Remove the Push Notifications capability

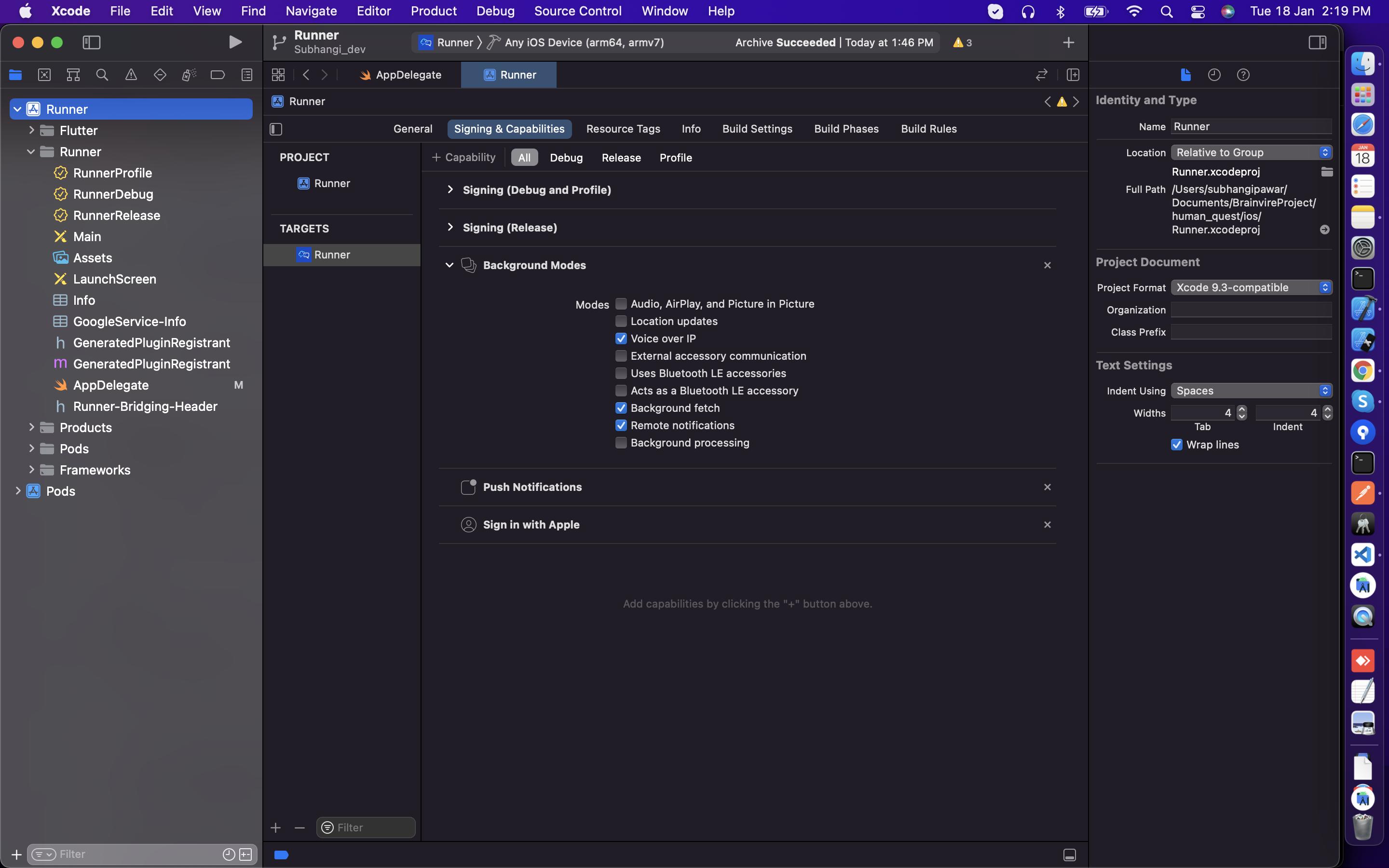coord(1048,488)
